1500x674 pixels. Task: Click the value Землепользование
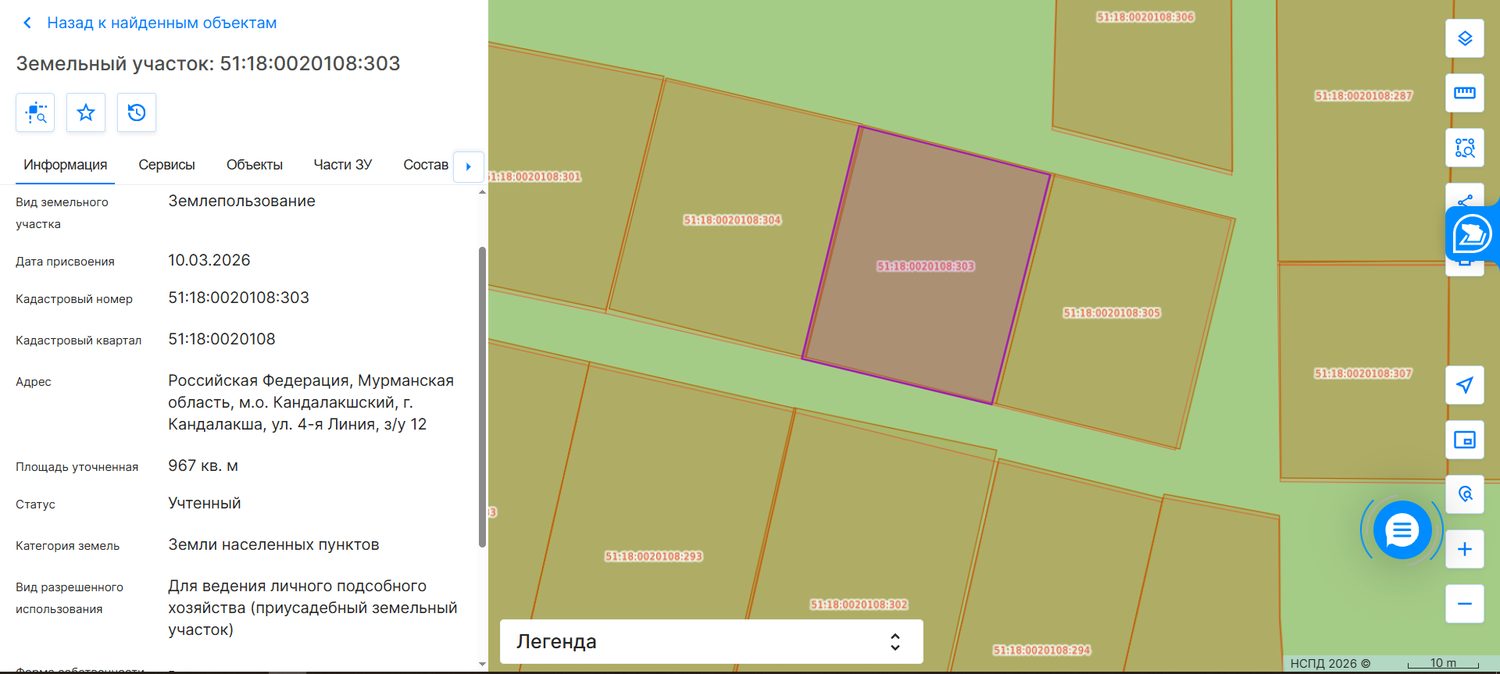pyautogui.click(x=241, y=201)
